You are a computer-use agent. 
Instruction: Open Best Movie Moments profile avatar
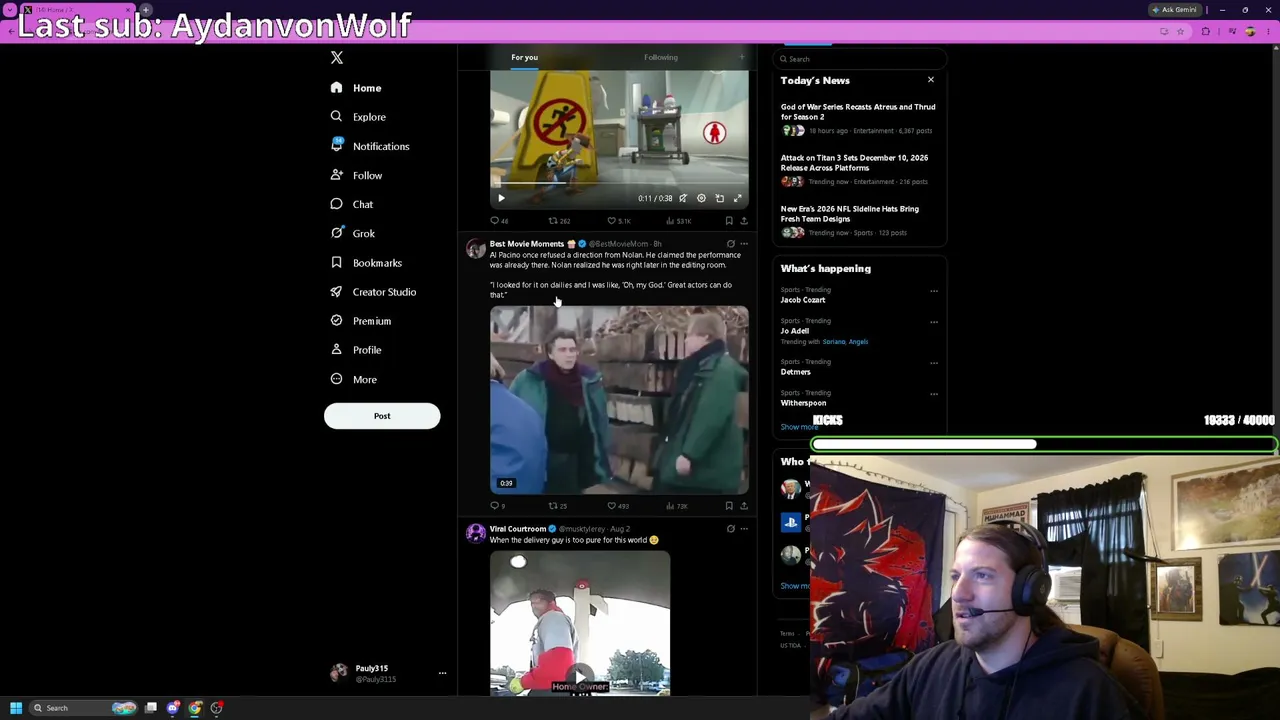pyautogui.click(x=476, y=249)
